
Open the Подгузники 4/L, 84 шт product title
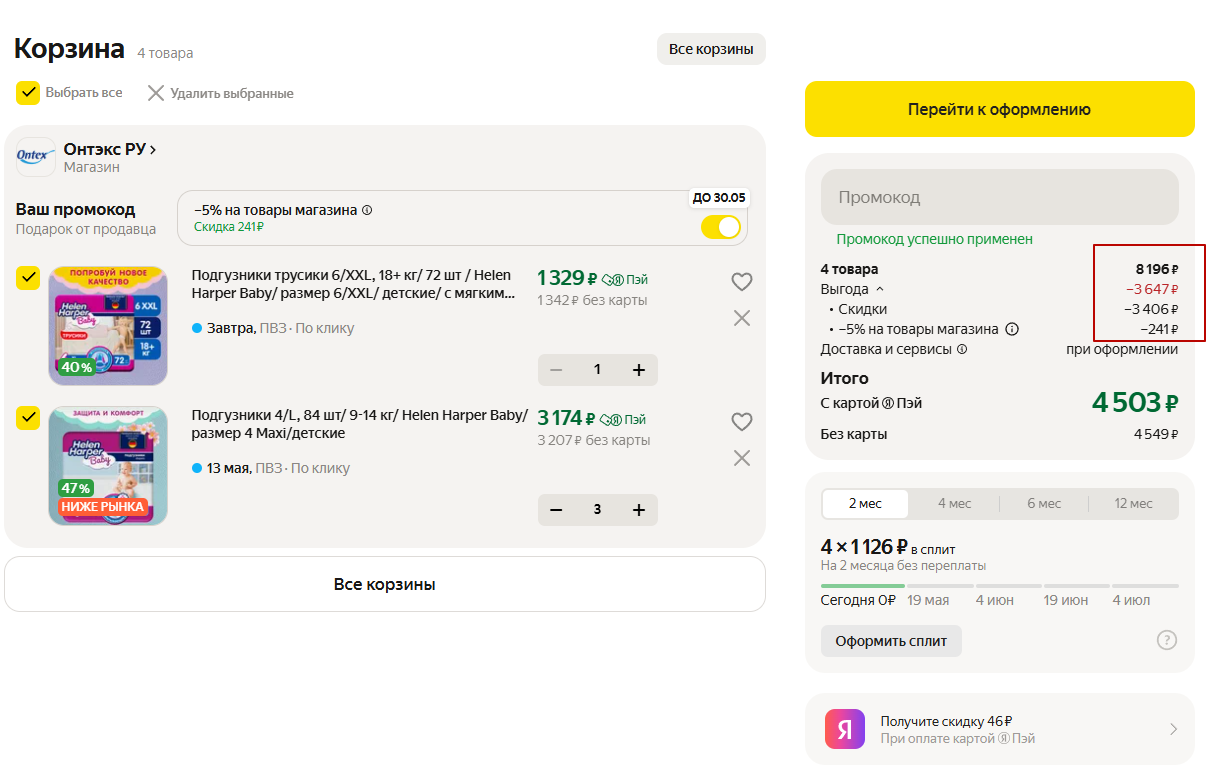coord(360,424)
